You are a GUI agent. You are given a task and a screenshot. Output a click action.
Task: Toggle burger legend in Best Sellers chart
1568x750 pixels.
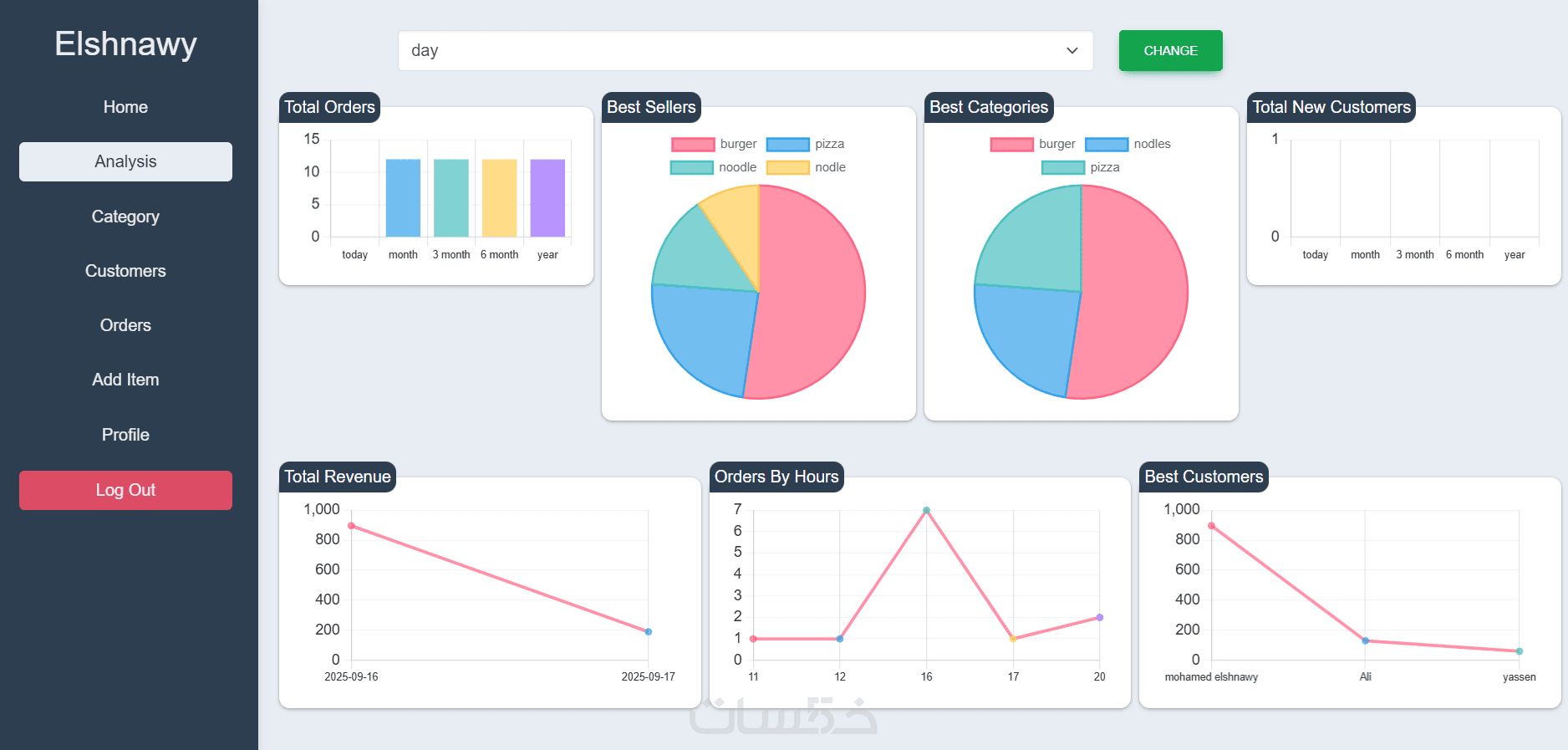714,144
